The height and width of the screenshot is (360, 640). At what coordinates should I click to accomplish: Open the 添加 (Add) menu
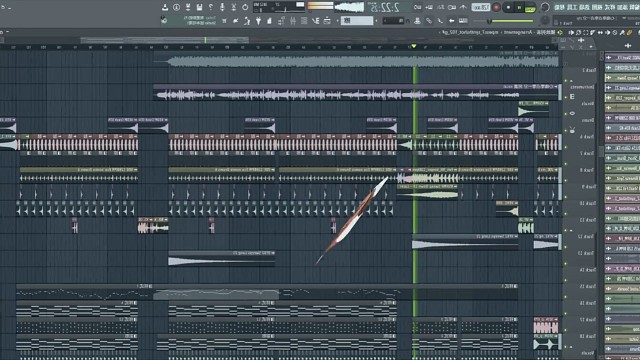tap(621, 7)
